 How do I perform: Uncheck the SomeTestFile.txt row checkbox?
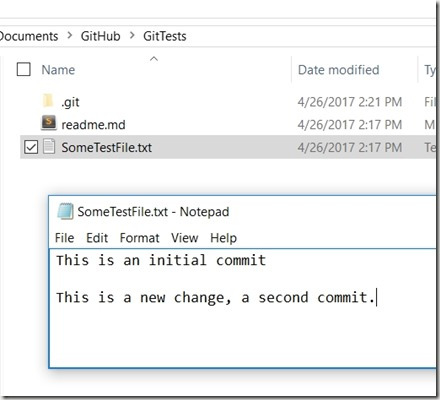[x=31, y=147]
